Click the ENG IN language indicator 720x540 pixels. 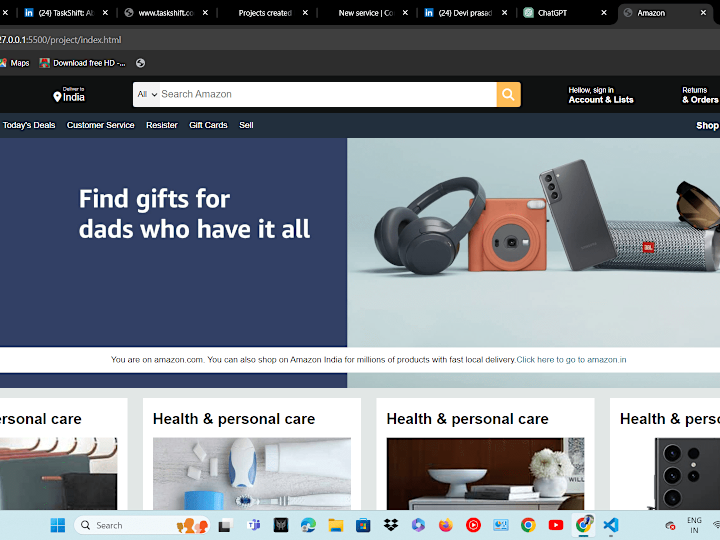tap(694, 525)
